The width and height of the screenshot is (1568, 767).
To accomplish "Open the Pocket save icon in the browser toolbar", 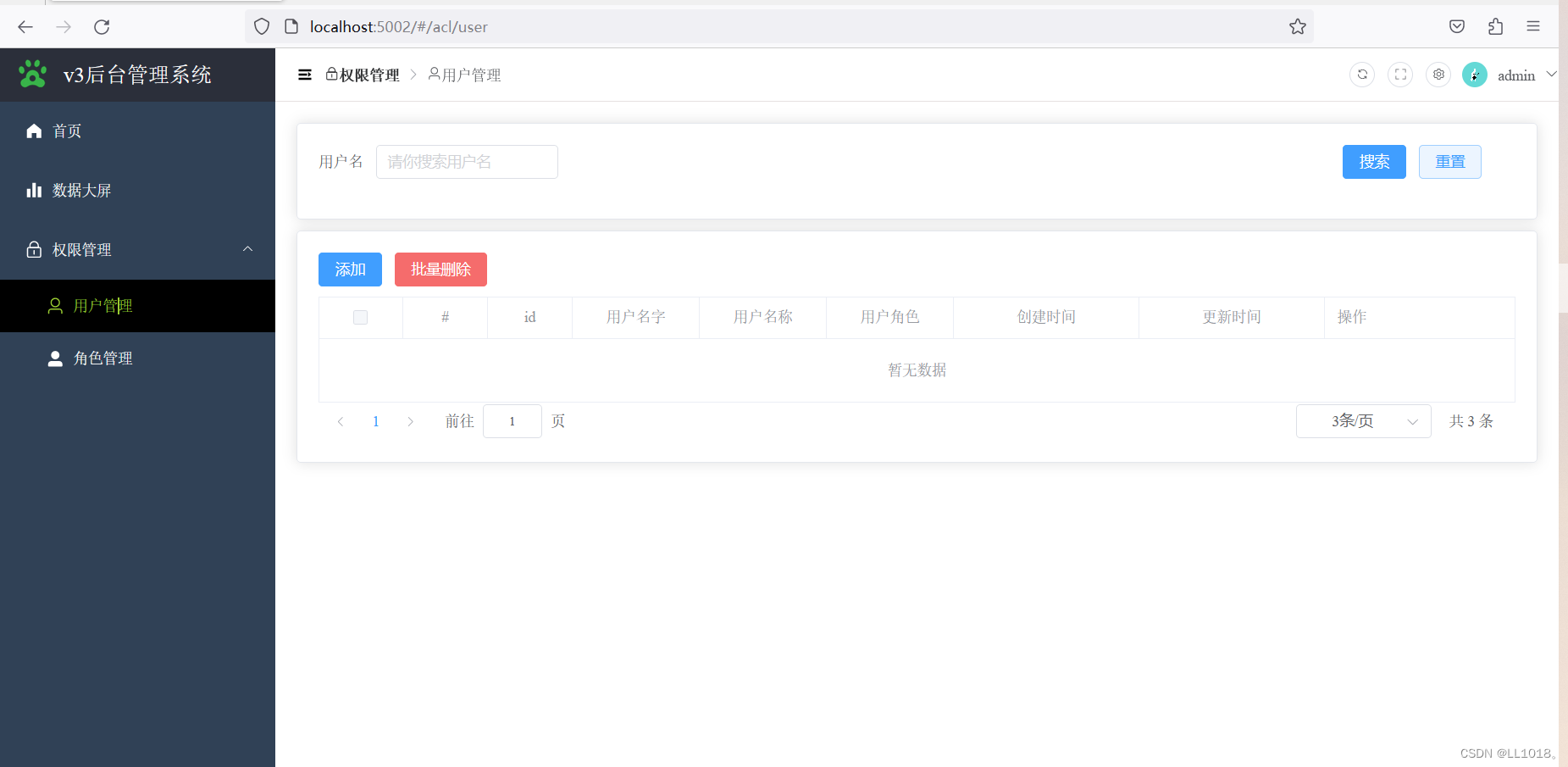I will 1457,26.
